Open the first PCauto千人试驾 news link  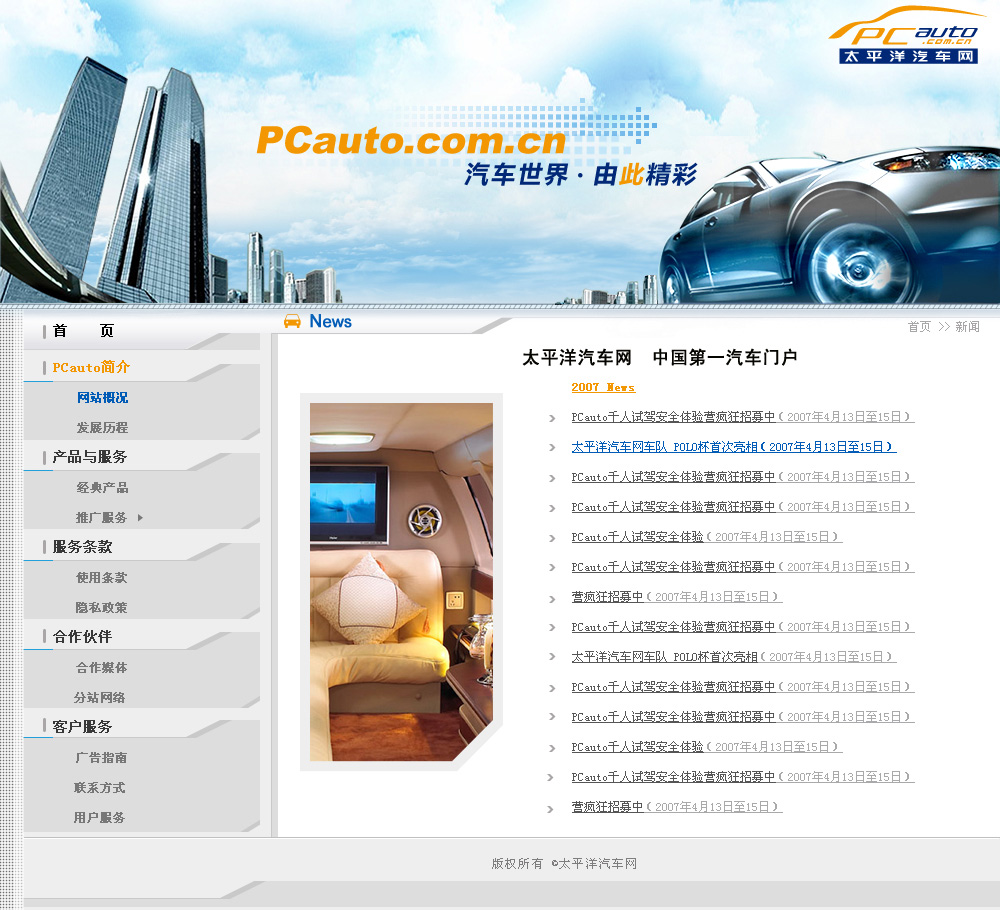click(743, 417)
